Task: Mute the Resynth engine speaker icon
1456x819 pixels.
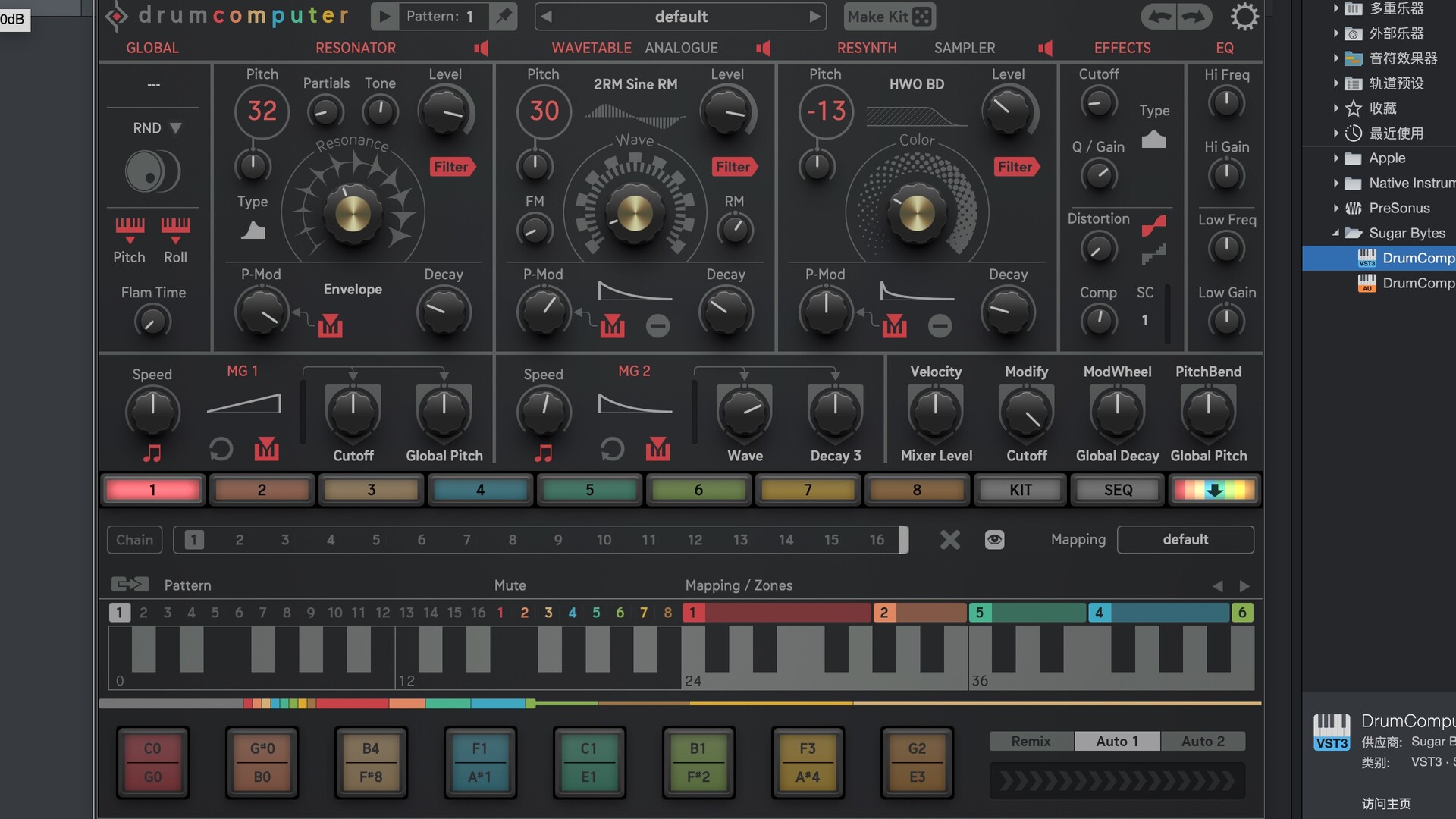Action: click(x=1046, y=48)
